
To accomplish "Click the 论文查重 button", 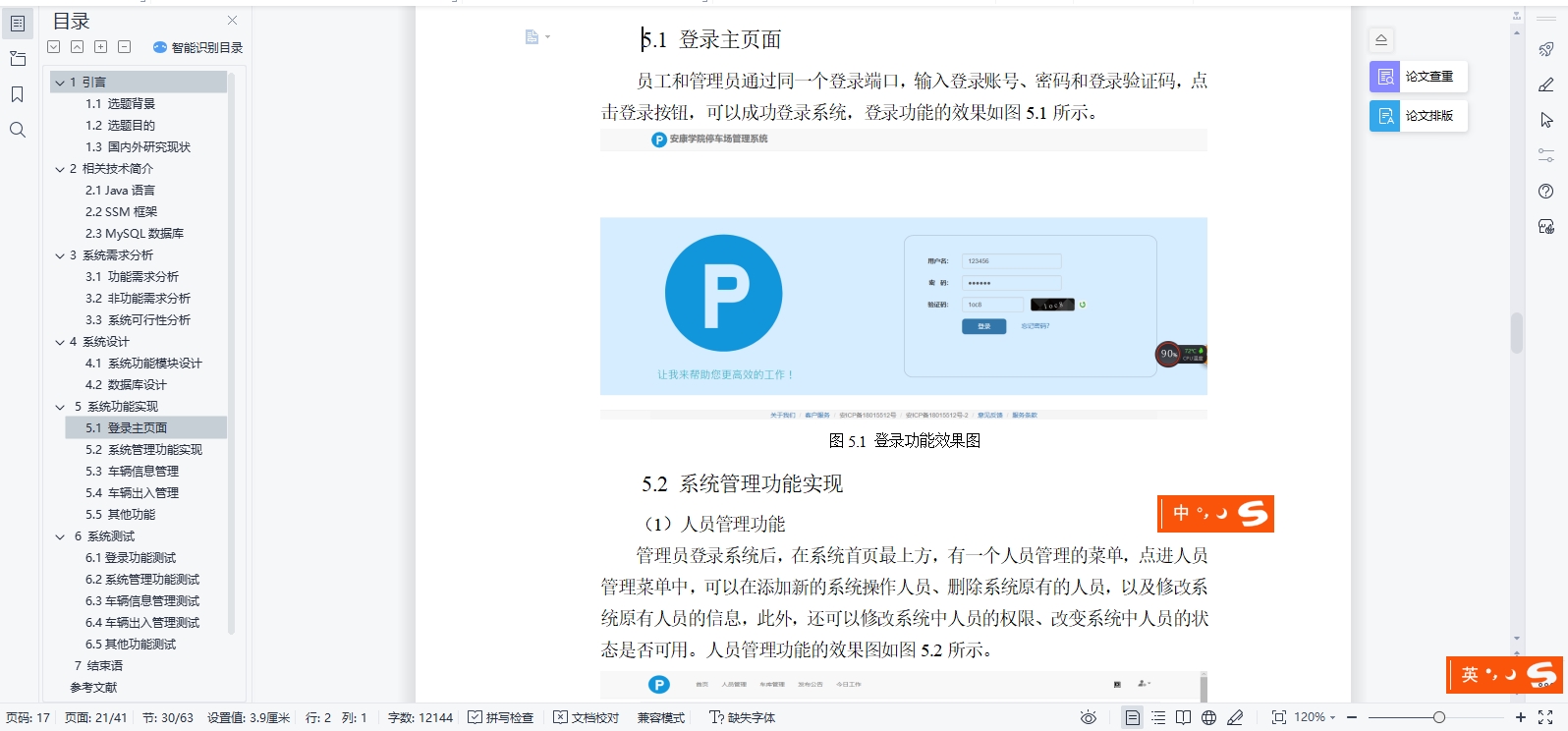I will point(1418,77).
